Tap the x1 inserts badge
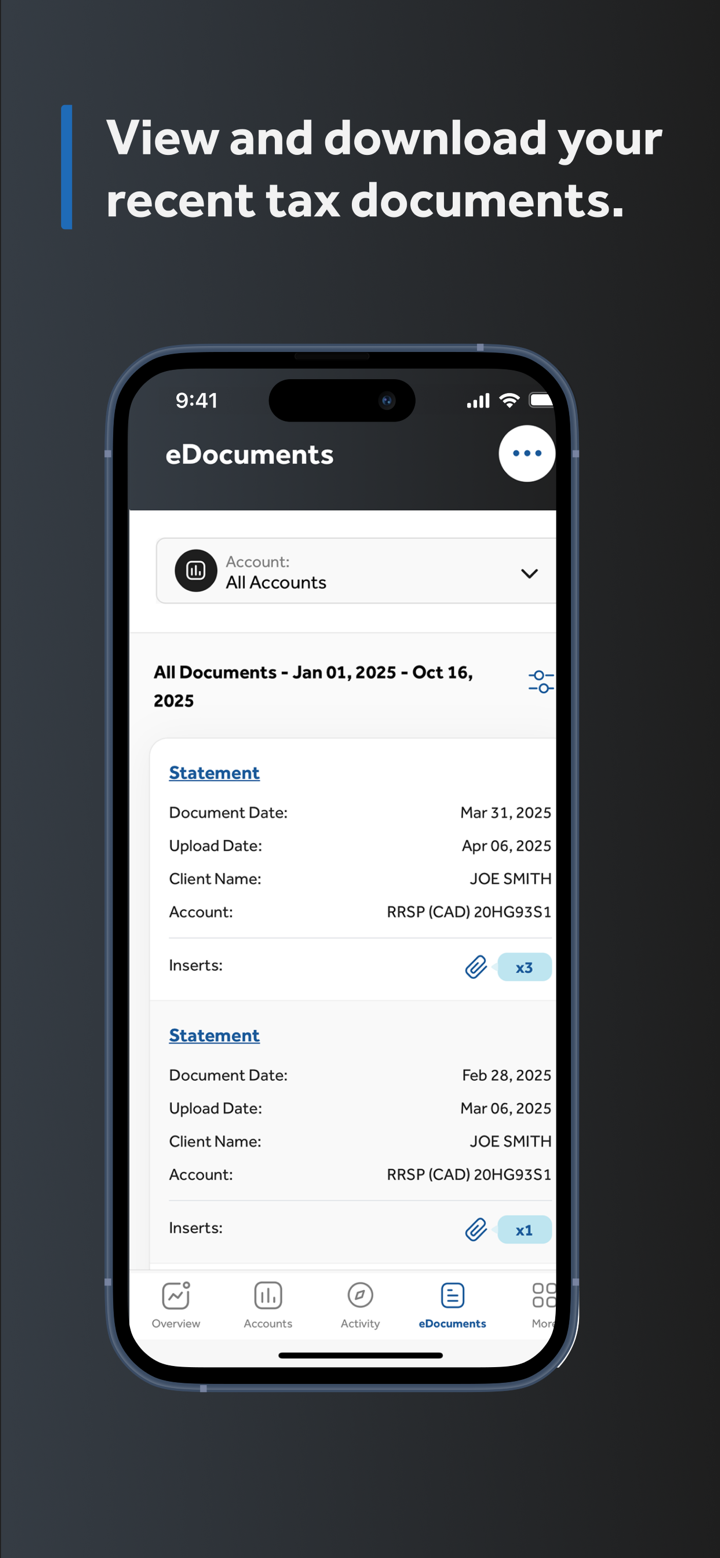This screenshot has height=1558, width=720. click(x=524, y=1231)
